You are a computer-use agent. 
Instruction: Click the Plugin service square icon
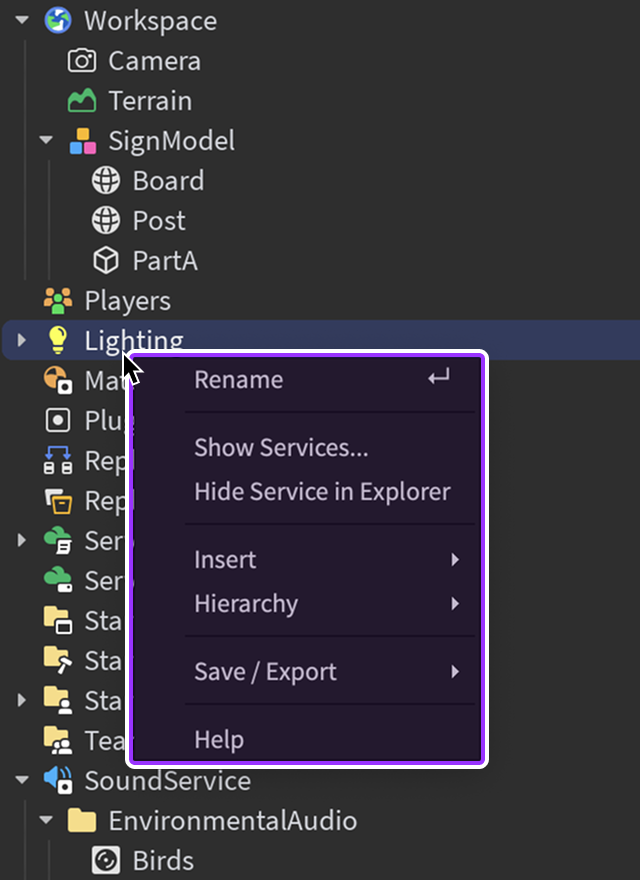point(58,420)
